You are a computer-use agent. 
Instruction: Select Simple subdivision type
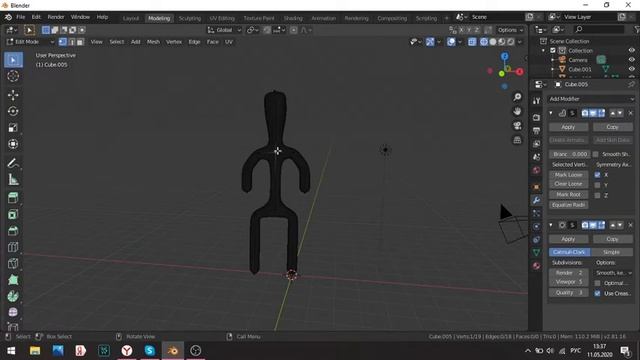(611, 252)
